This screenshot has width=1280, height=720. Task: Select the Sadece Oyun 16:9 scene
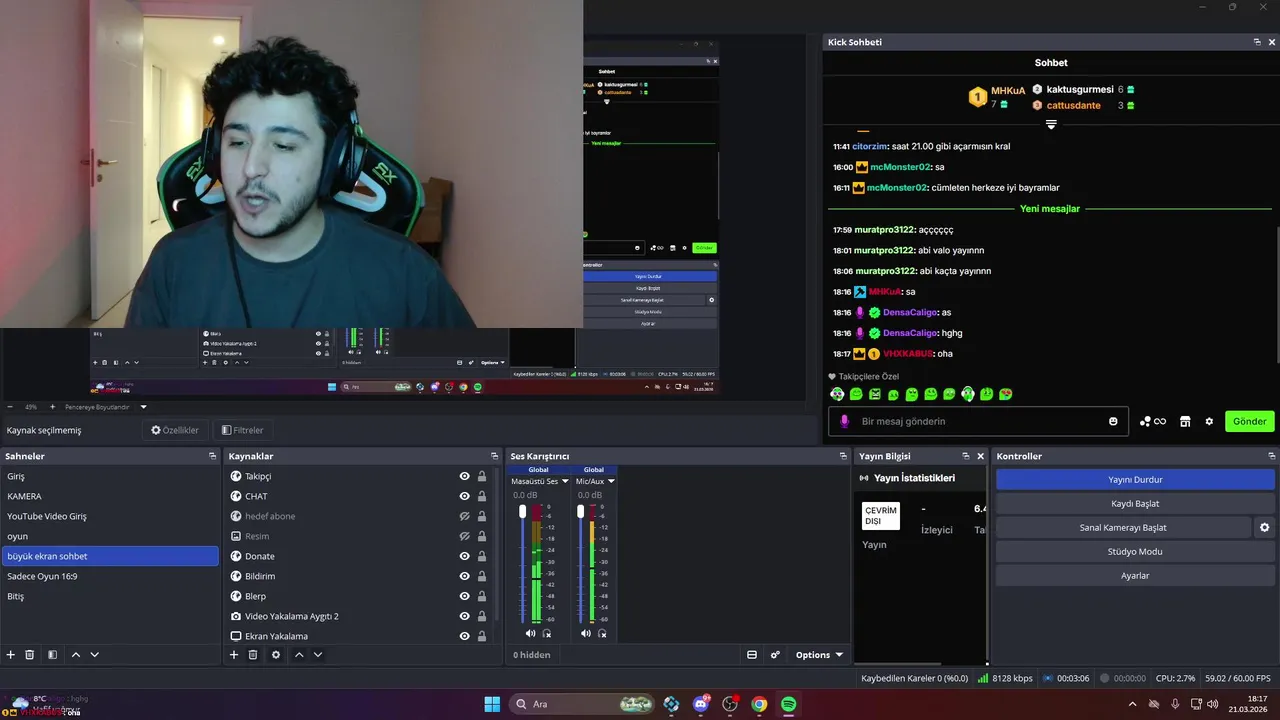[x=110, y=576]
